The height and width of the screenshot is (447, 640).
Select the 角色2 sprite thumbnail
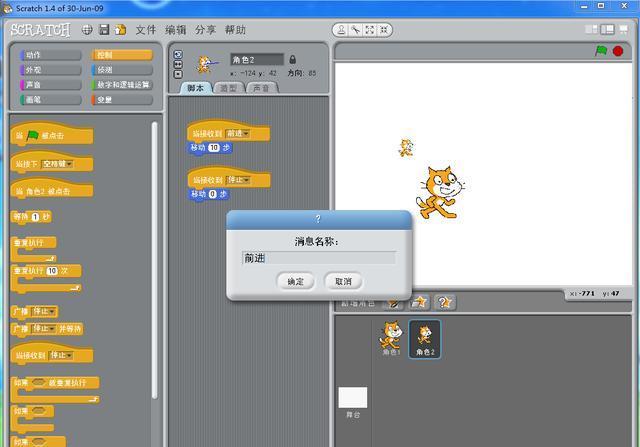424,339
